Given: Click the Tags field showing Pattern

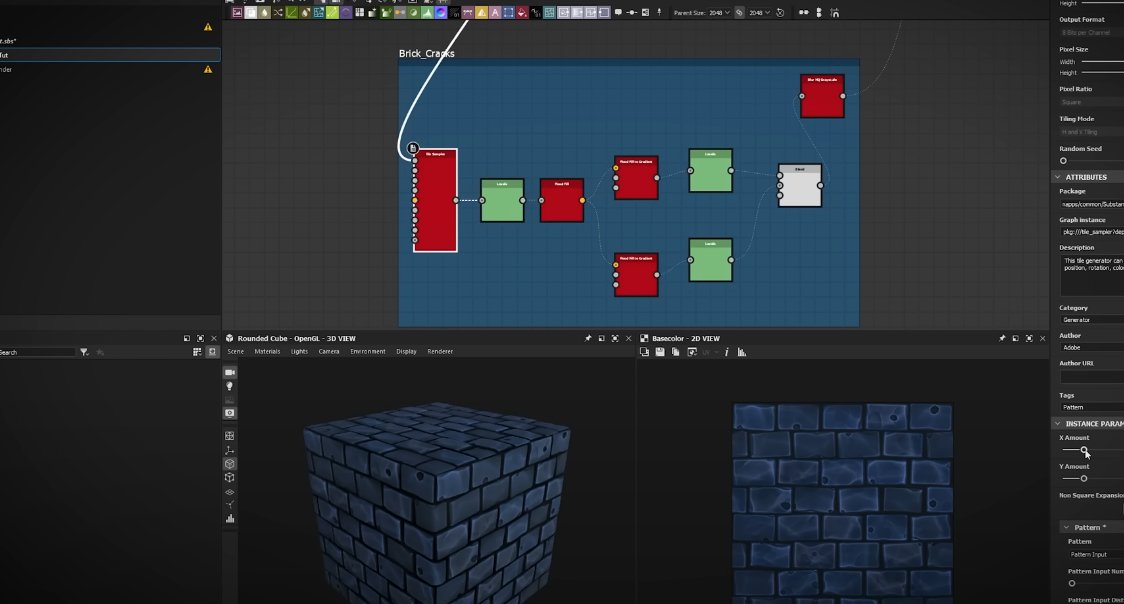Looking at the screenshot, I should tap(1092, 407).
